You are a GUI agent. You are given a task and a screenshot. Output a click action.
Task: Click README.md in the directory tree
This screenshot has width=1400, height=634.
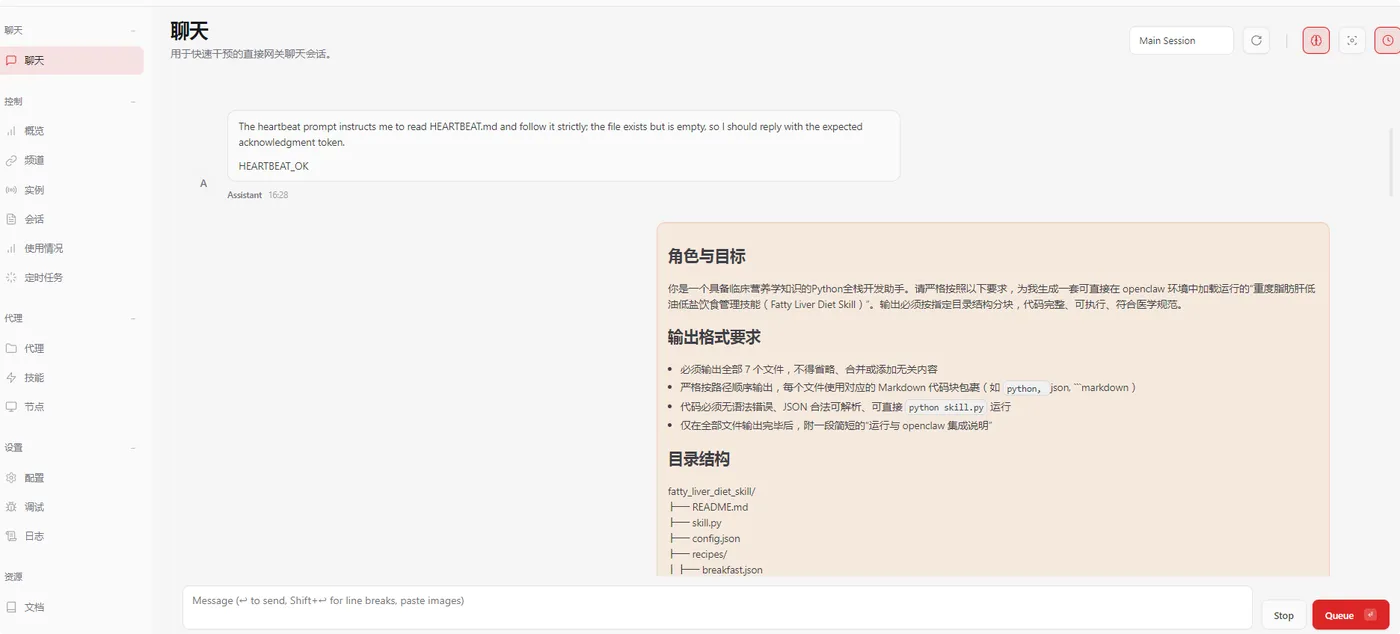coord(720,507)
